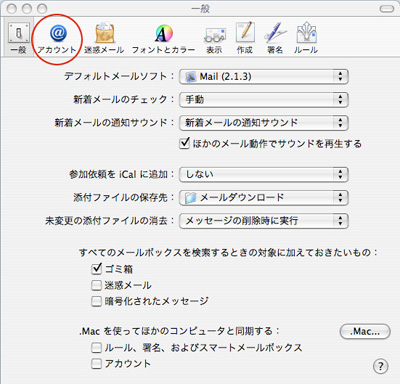400x384 pixels.
Task: Check the 暗号化されたメッセージ checkbox
Action: click(x=96, y=301)
